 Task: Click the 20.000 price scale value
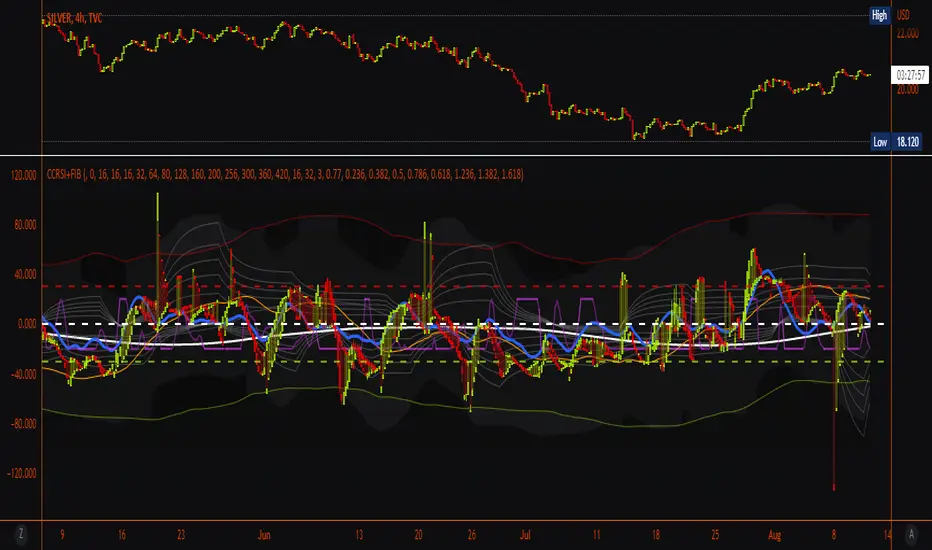coord(908,89)
